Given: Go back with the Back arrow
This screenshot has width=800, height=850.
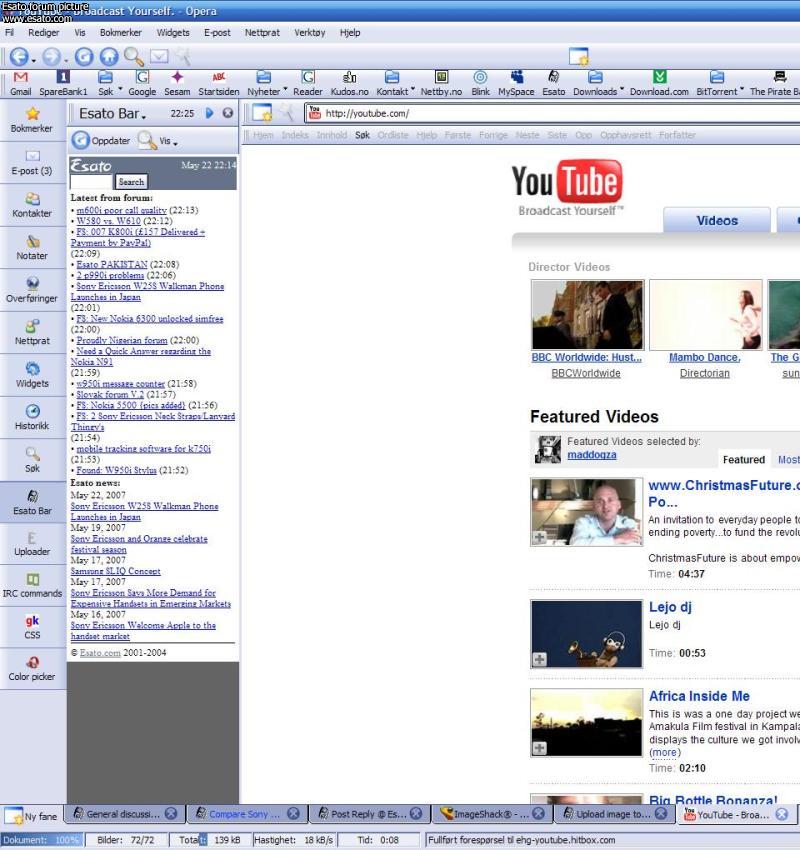Looking at the screenshot, I should click(x=19, y=56).
